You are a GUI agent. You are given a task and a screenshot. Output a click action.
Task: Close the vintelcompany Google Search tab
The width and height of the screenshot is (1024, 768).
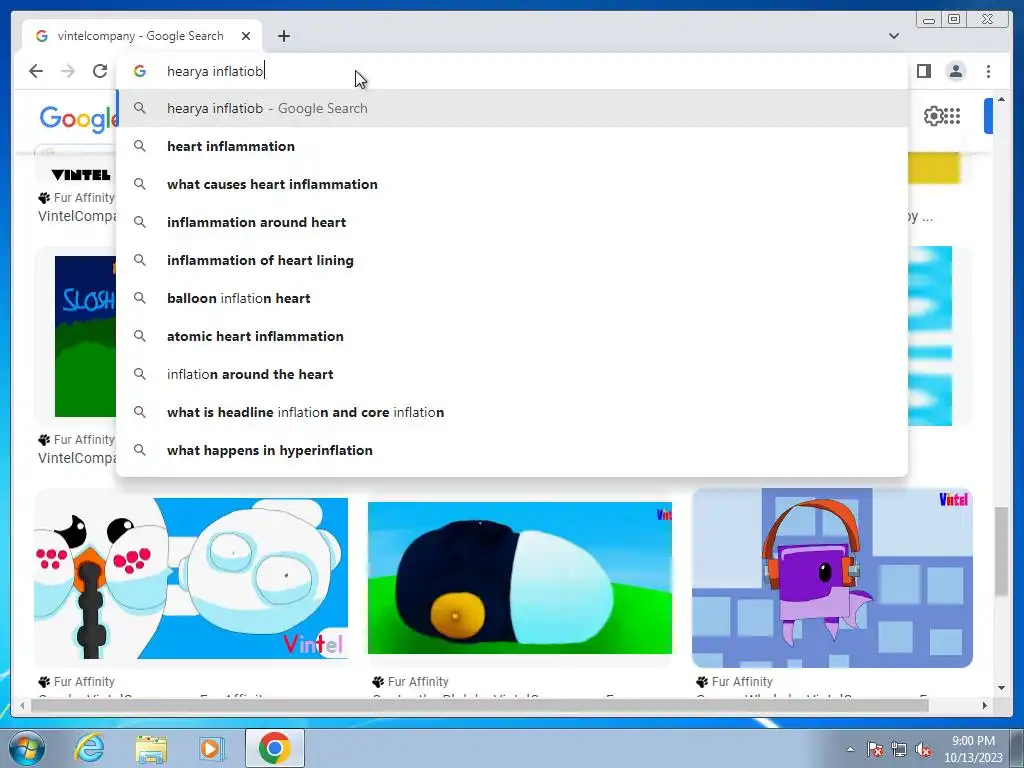pyautogui.click(x=246, y=36)
